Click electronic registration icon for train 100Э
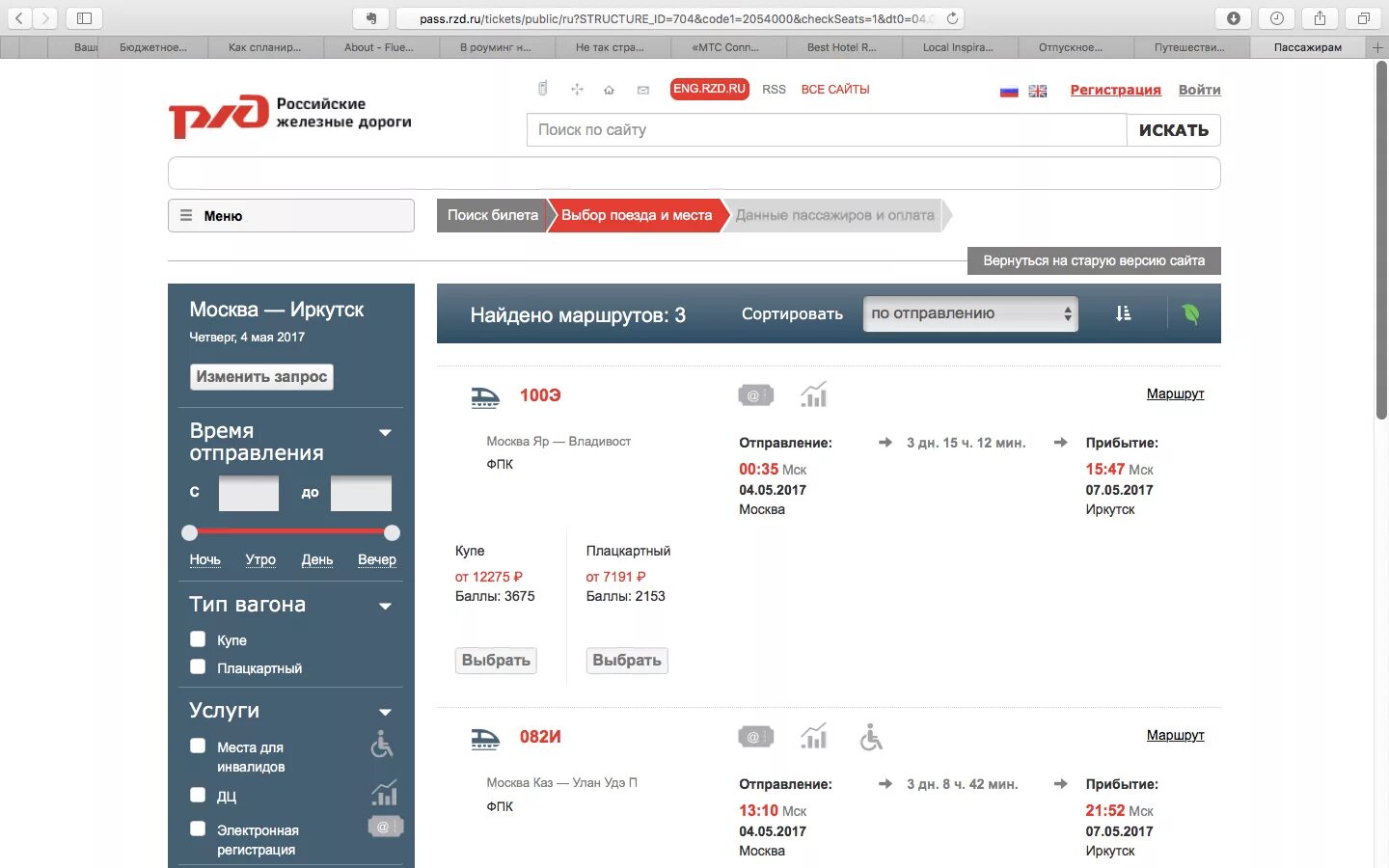Viewport: 1389px width, 868px height. point(755,394)
